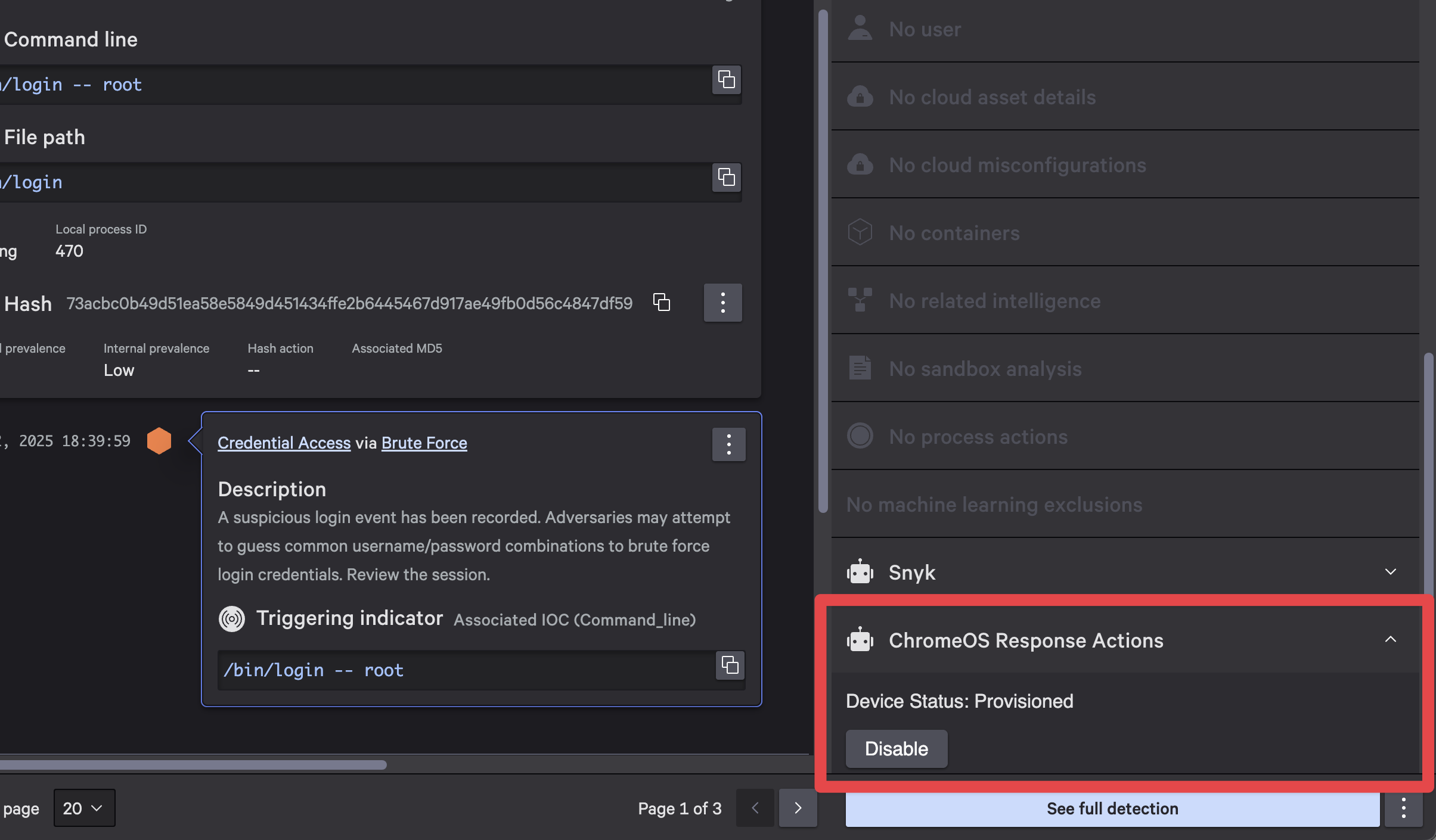
Task: Copy the SHA256 hash value
Action: [662, 302]
